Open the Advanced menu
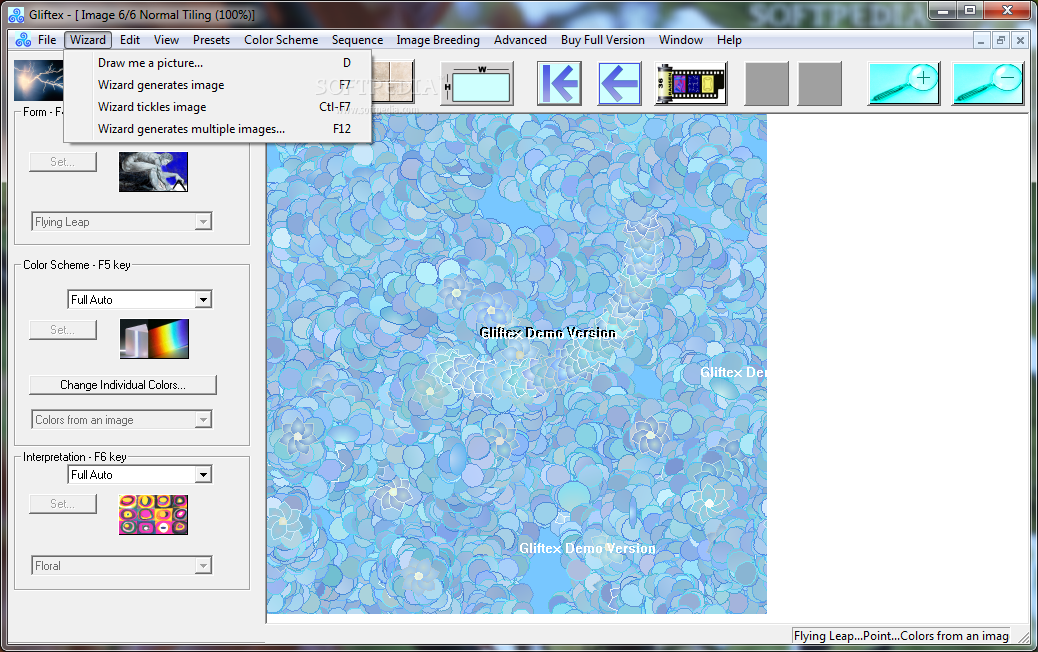This screenshot has width=1038, height=652. coord(520,40)
